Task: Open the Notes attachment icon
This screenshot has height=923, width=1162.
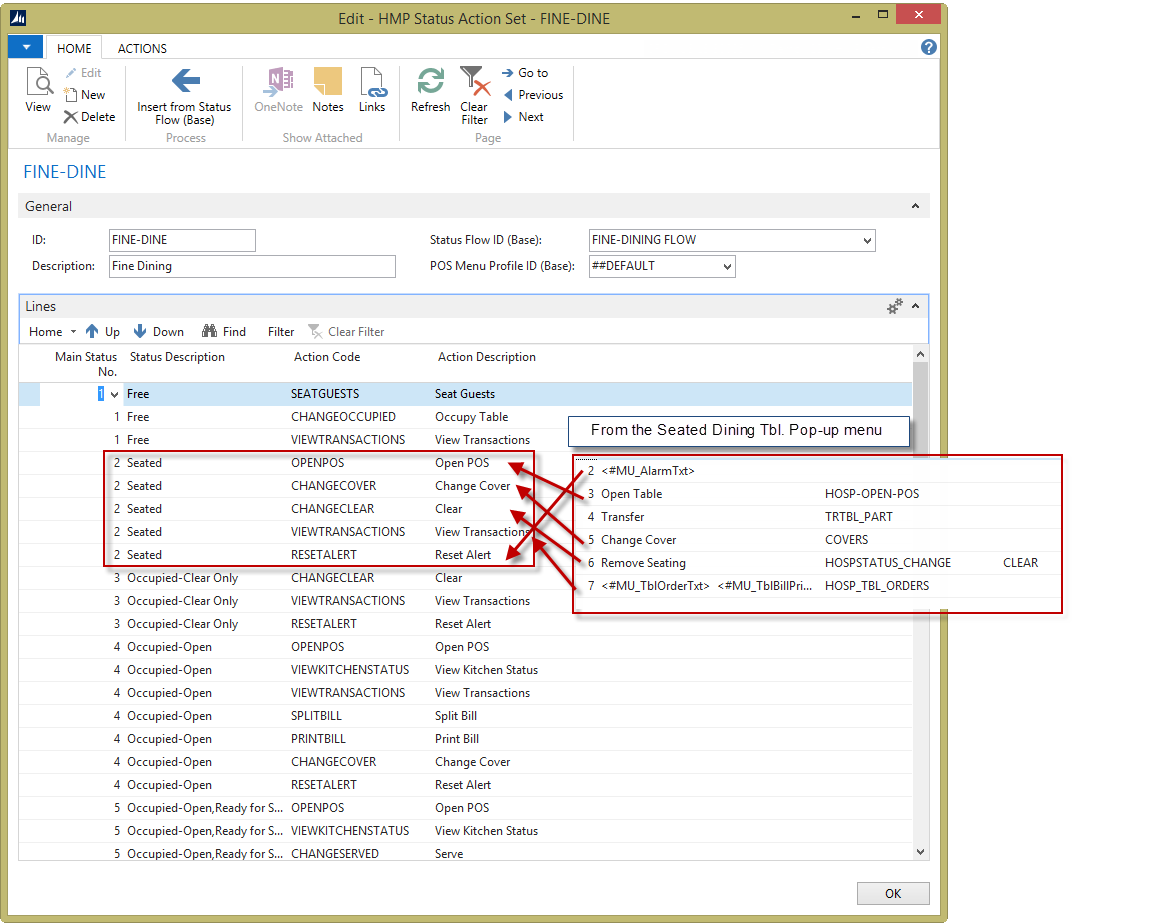Action: [x=327, y=82]
